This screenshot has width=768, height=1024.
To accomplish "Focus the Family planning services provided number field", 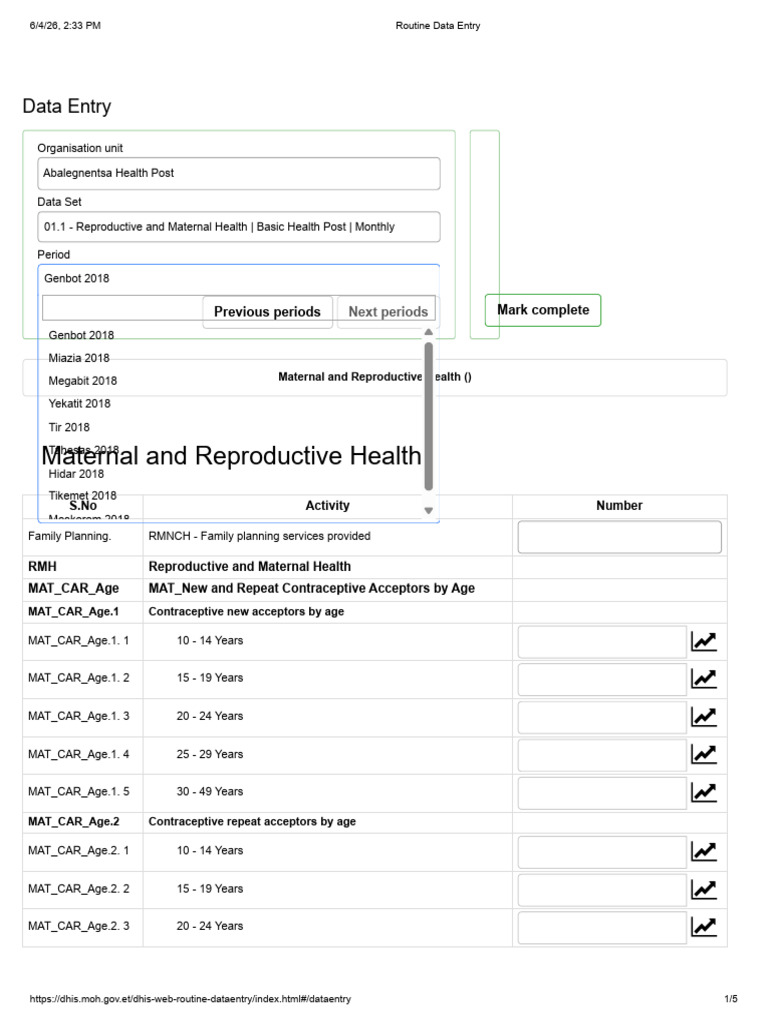I will (x=619, y=537).
